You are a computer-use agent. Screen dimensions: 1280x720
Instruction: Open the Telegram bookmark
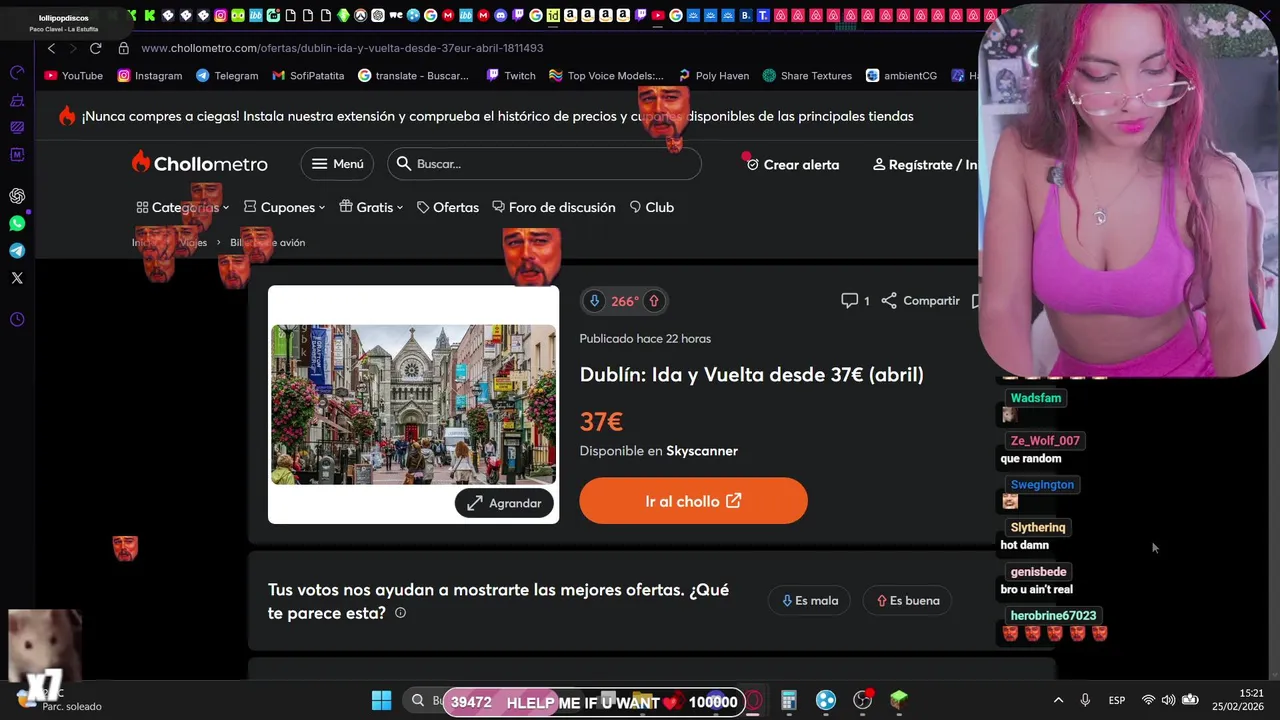click(x=227, y=75)
